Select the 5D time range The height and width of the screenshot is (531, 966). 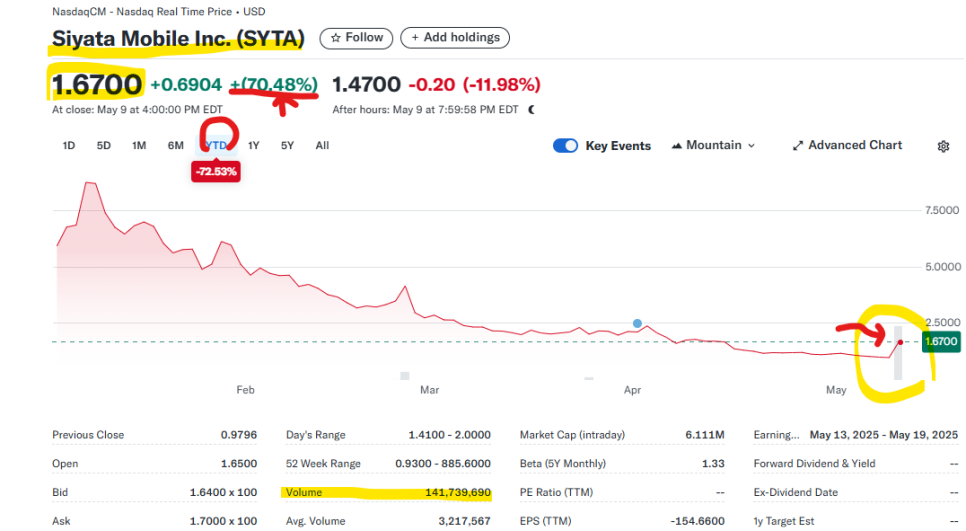[x=104, y=145]
